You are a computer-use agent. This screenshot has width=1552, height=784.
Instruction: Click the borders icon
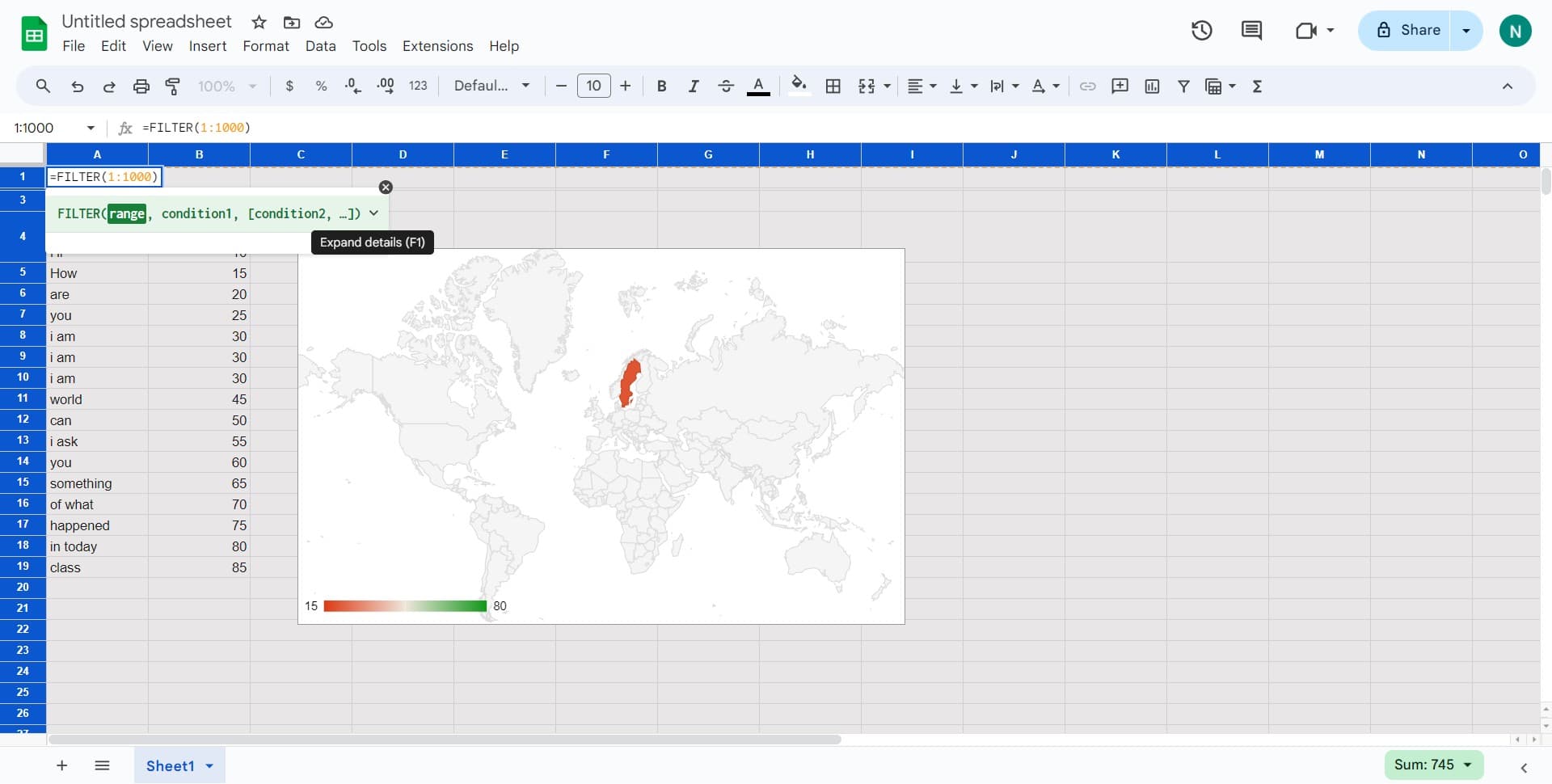pyautogui.click(x=833, y=86)
